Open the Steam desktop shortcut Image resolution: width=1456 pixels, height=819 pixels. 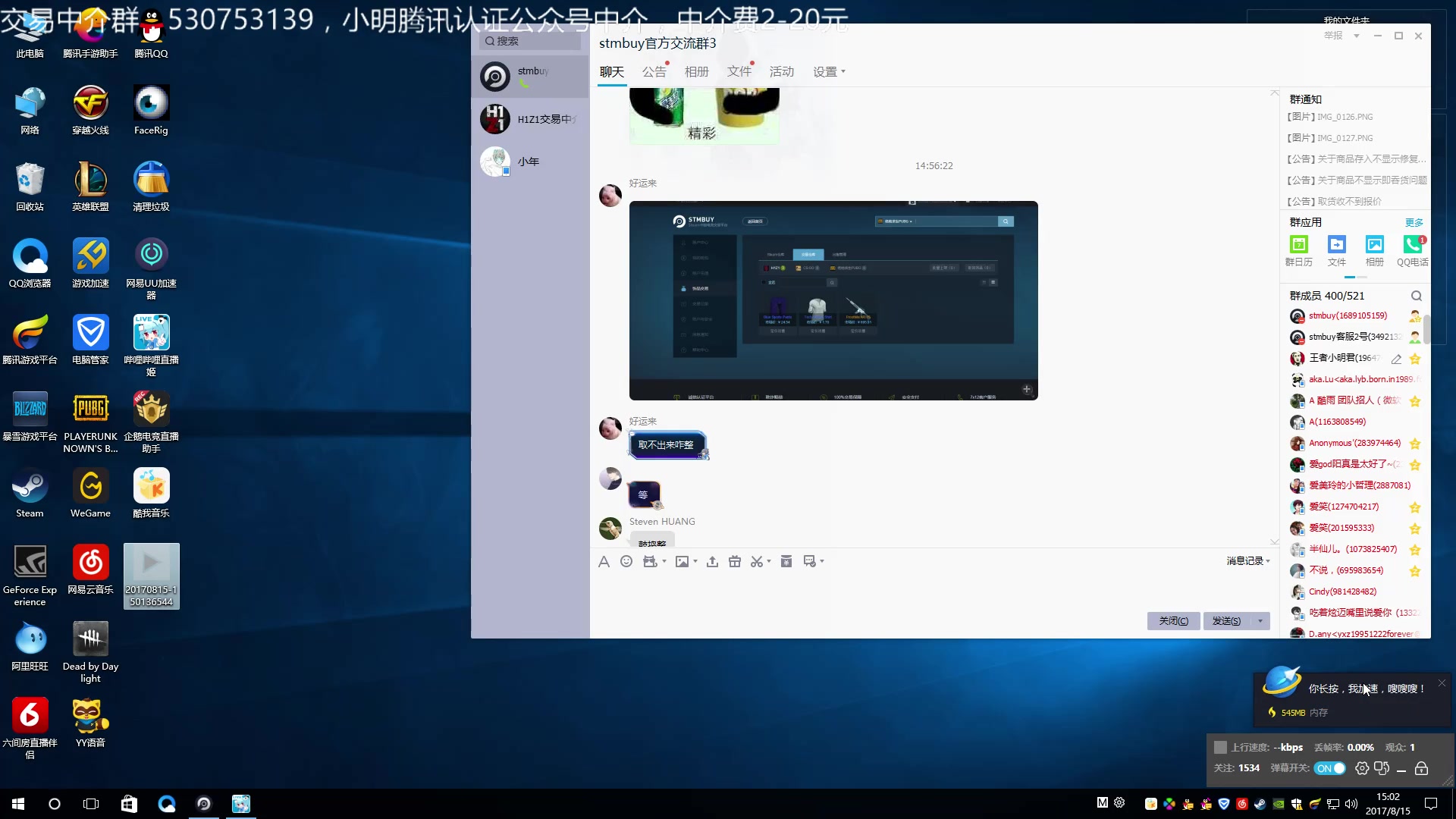30,493
